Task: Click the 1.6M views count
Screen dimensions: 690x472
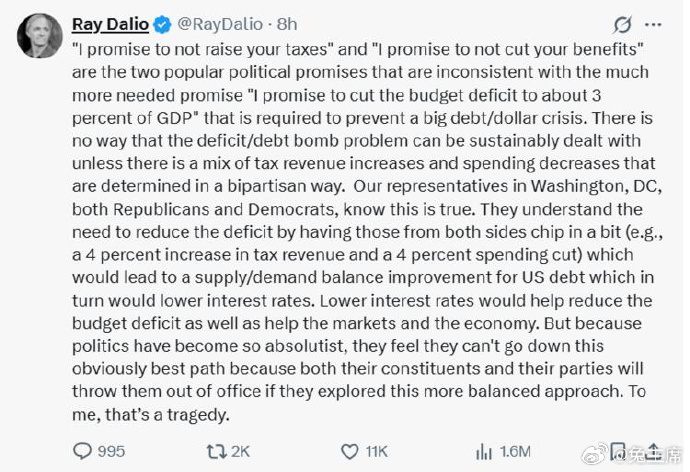Action: 518,451
